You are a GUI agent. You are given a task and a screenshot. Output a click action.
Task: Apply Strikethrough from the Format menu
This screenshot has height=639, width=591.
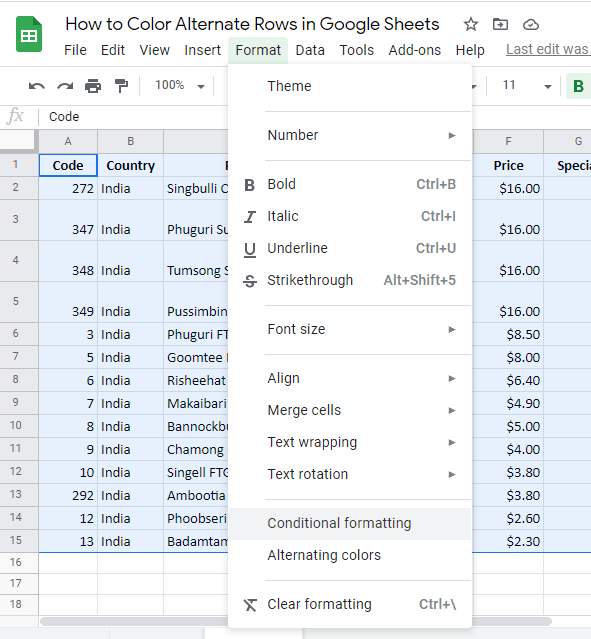coord(350,280)
